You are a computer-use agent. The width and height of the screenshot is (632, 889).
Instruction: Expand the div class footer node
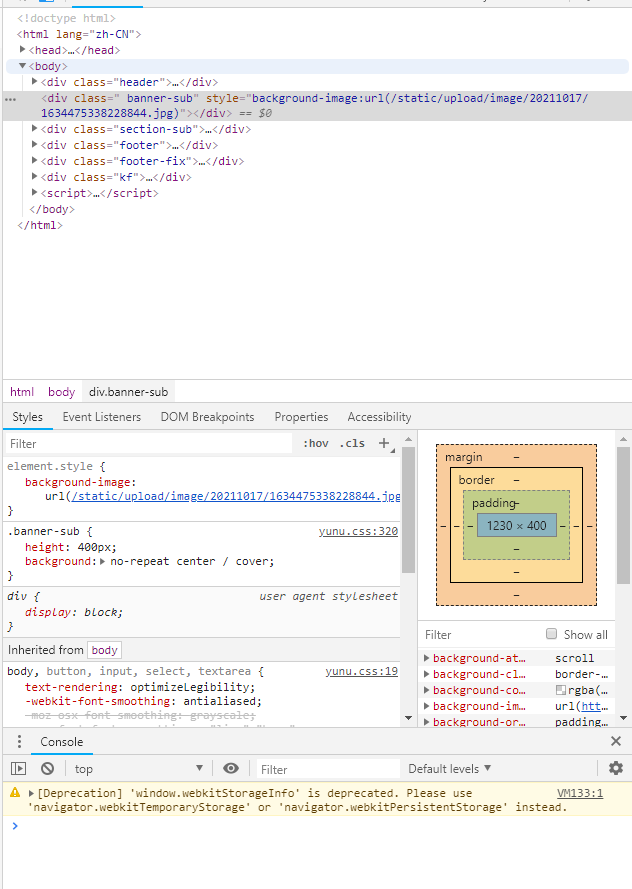tap(35, 145)
